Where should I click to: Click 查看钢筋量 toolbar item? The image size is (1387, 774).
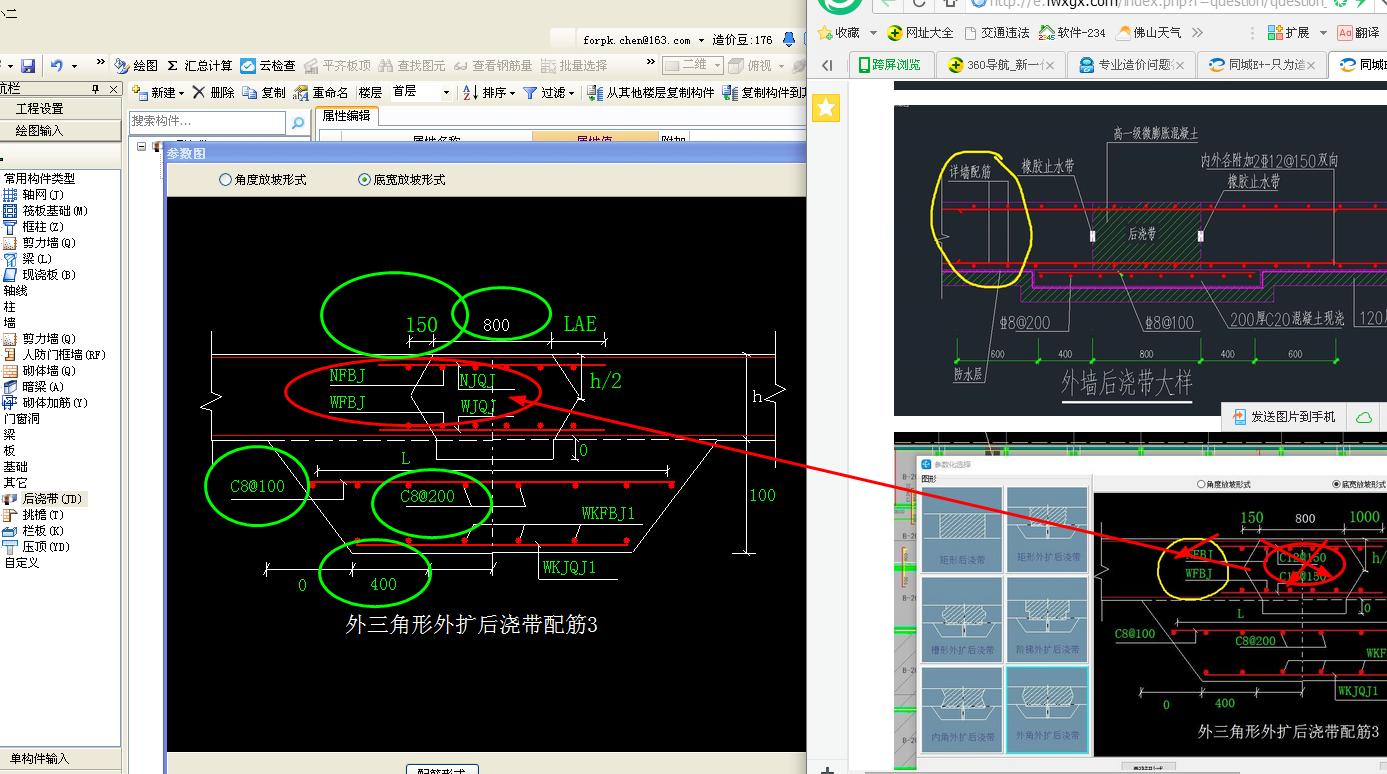(493, 66)
